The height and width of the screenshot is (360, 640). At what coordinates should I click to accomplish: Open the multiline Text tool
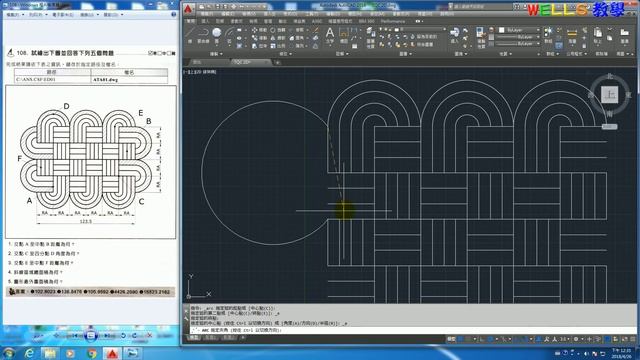(x=330, y=35)
